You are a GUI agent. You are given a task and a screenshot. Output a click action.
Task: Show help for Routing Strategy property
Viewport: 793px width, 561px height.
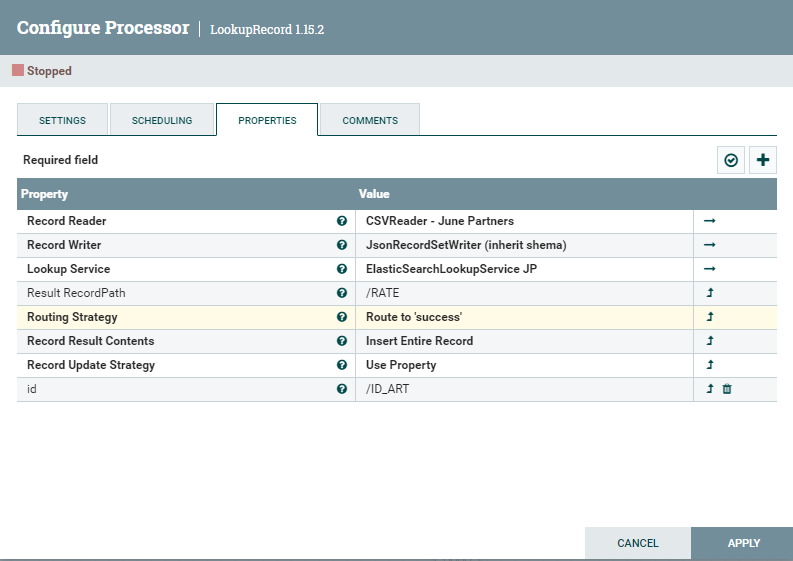pos(342,317)
